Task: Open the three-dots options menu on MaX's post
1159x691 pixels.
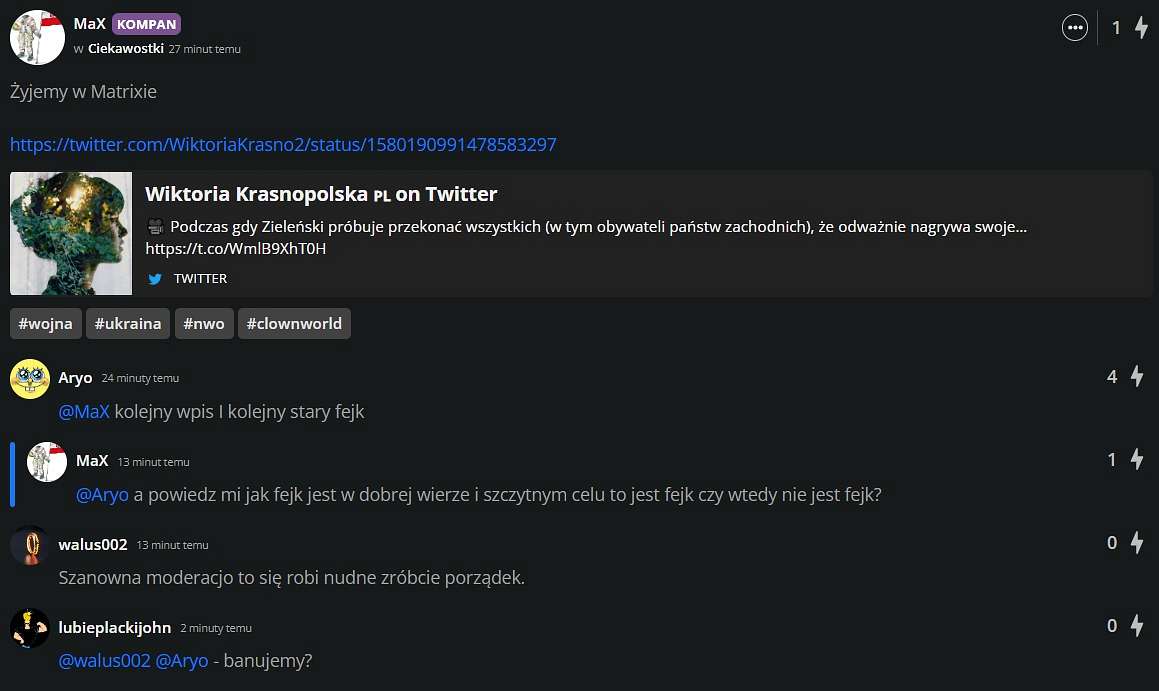Action: coord(1075,28)
